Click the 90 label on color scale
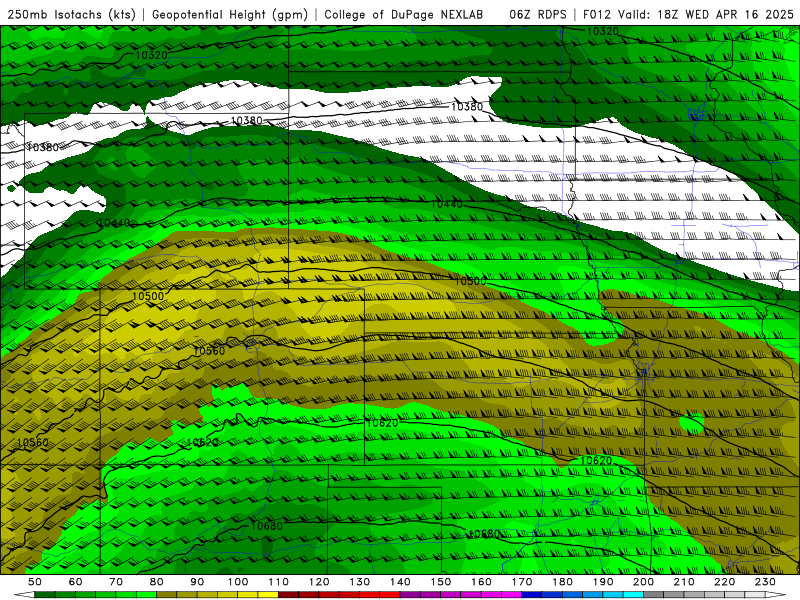 point(197,582)
